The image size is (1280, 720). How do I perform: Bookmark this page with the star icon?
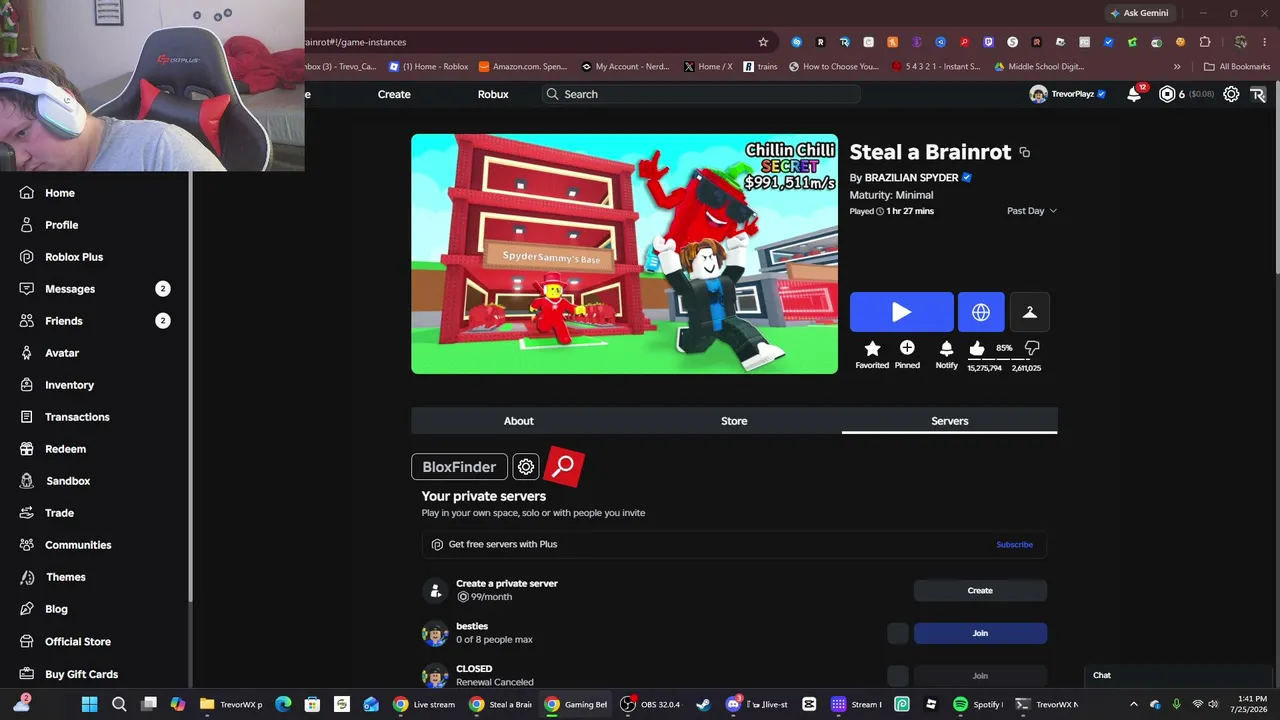pos(763,42)
